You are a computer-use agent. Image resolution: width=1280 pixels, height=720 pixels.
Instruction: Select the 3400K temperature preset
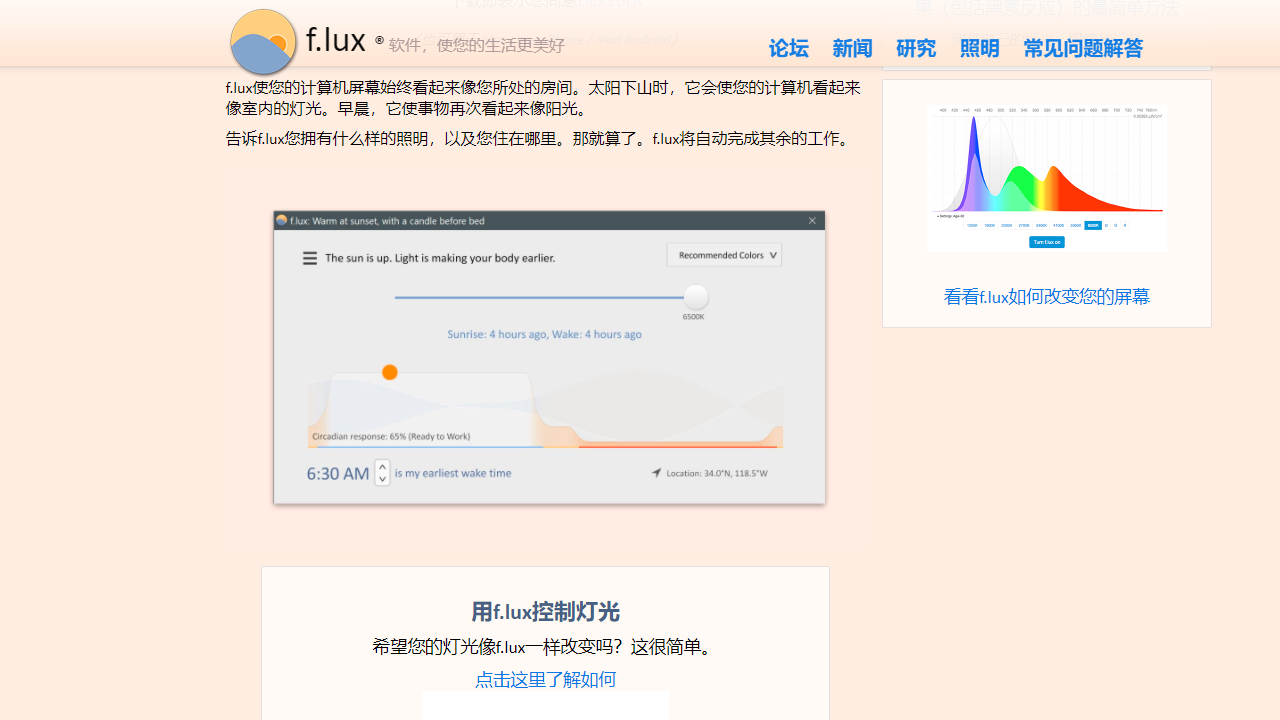(1041, 225)
